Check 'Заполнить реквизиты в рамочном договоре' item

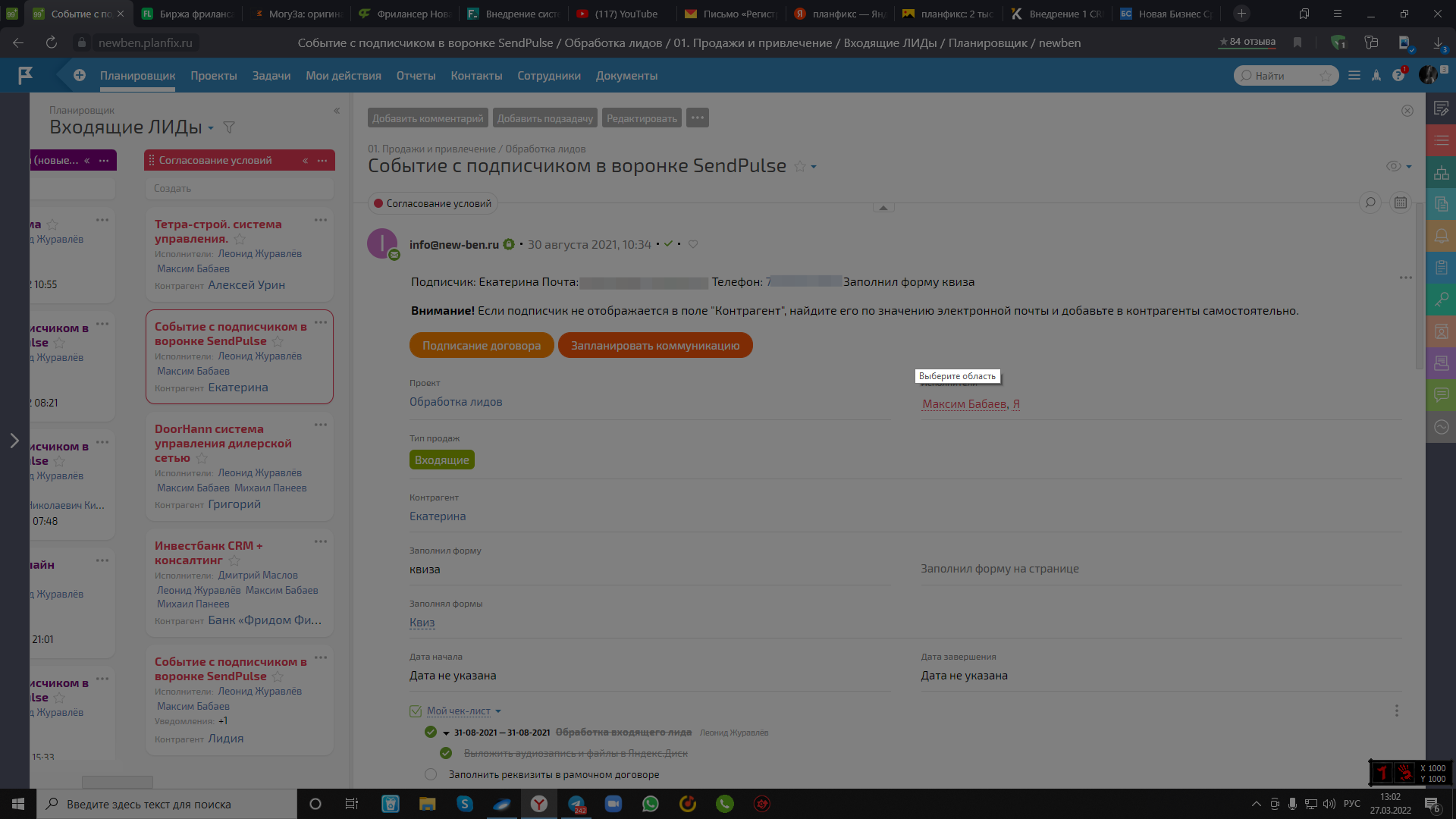431,774
